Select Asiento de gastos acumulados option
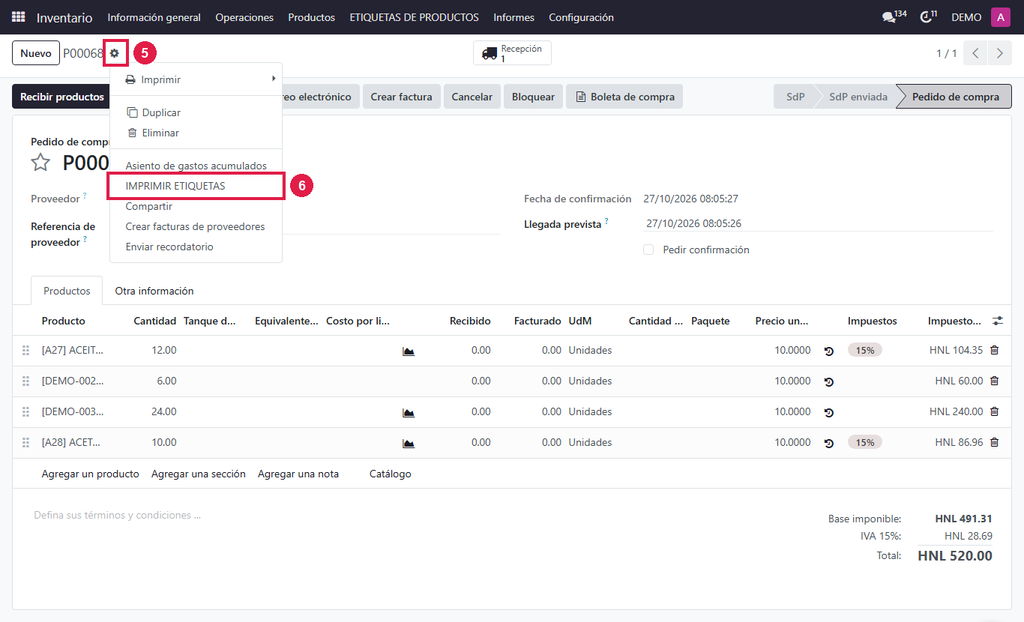This screenshot has height=622, width=1024. pos(196,166)
